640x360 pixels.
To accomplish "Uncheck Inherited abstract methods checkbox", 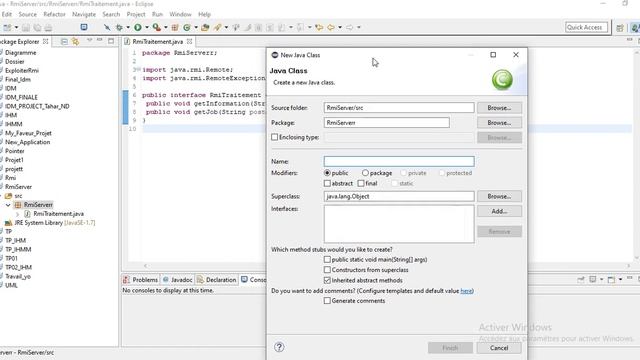I will click(x=327, y=280).
